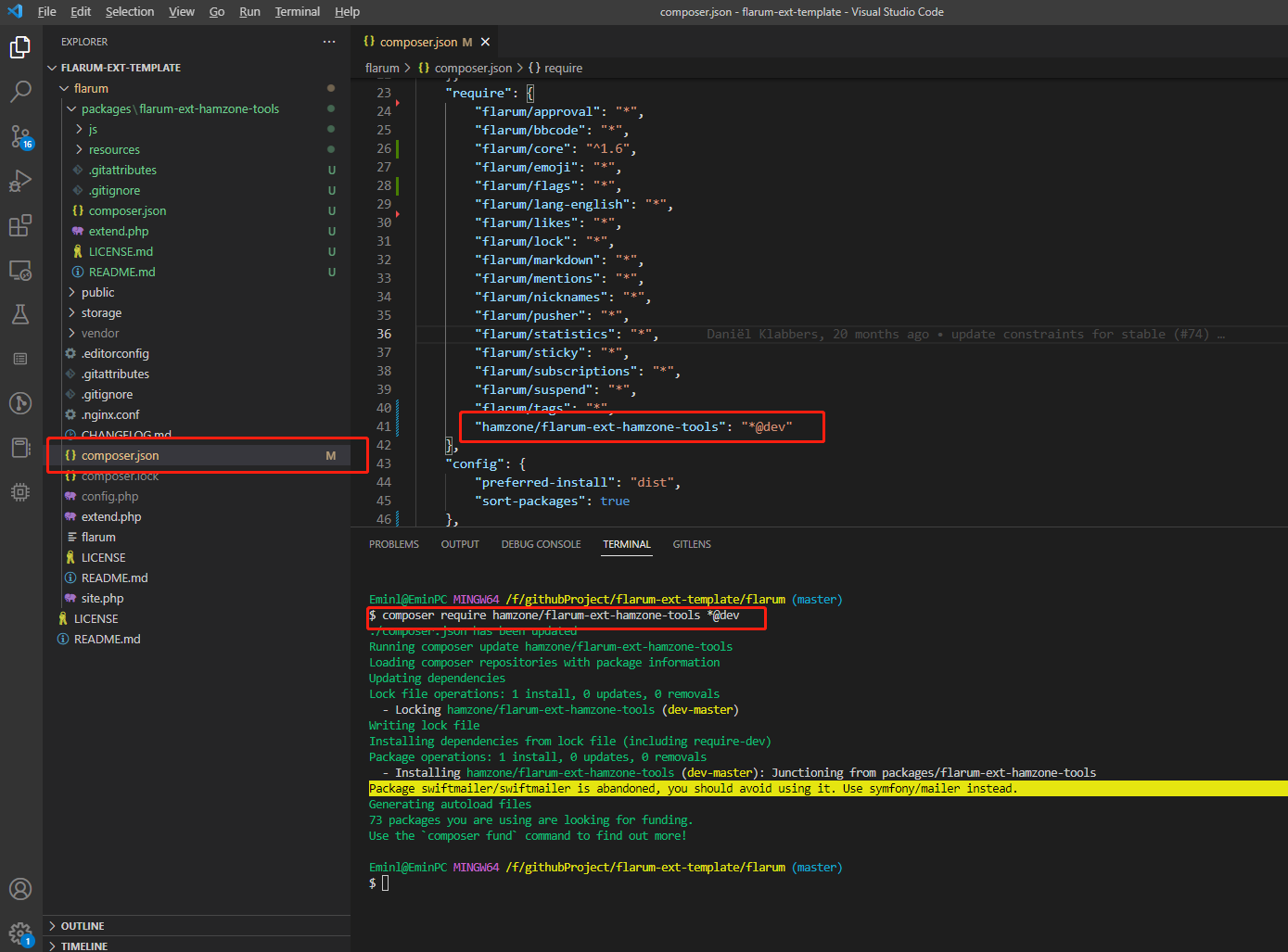Click line number 44 in the gutter
Screen dimensions: 1288x952
point(384,482)
